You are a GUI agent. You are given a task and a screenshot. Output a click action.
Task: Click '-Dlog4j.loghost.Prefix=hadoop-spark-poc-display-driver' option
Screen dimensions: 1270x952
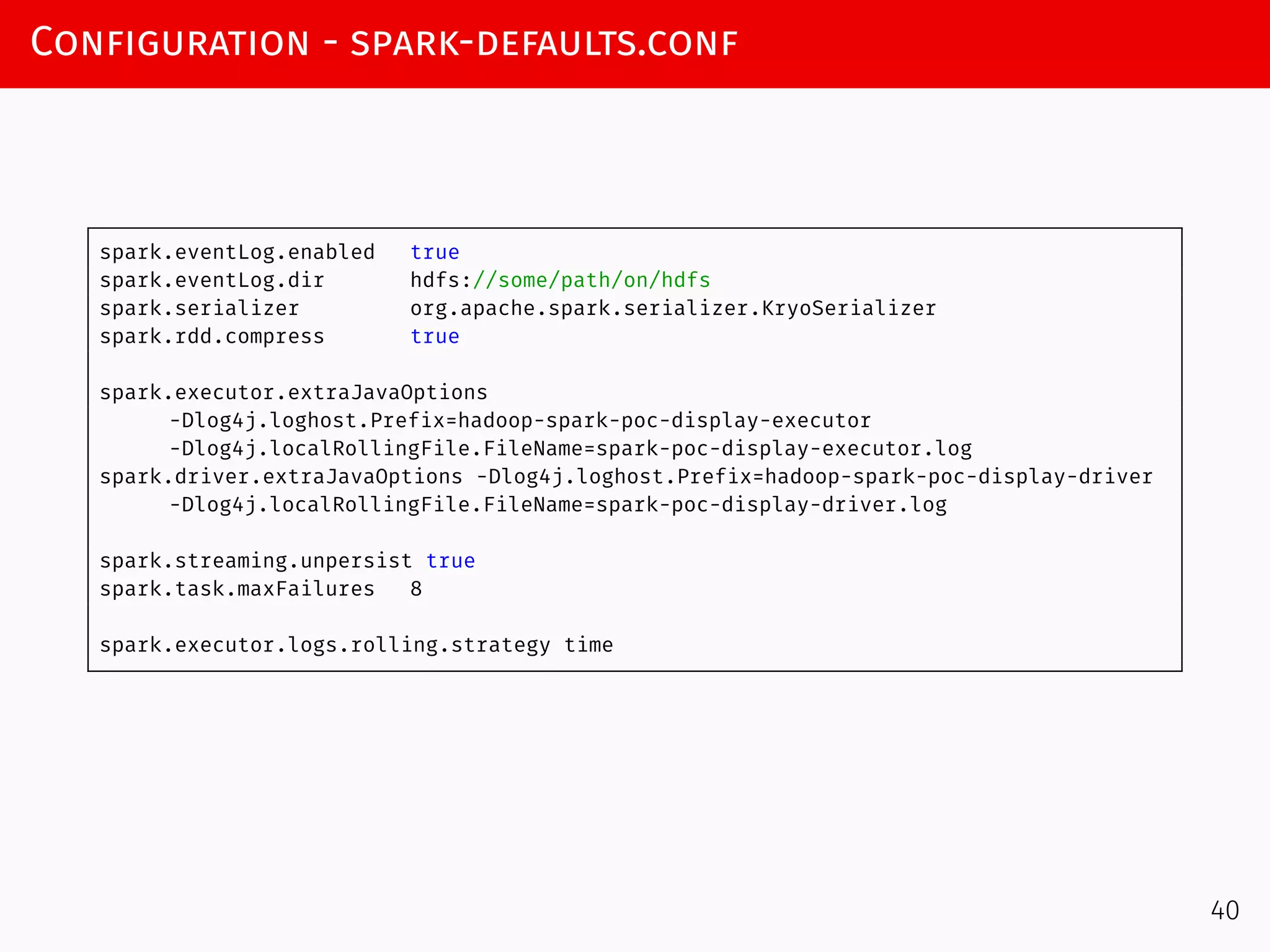814,477
